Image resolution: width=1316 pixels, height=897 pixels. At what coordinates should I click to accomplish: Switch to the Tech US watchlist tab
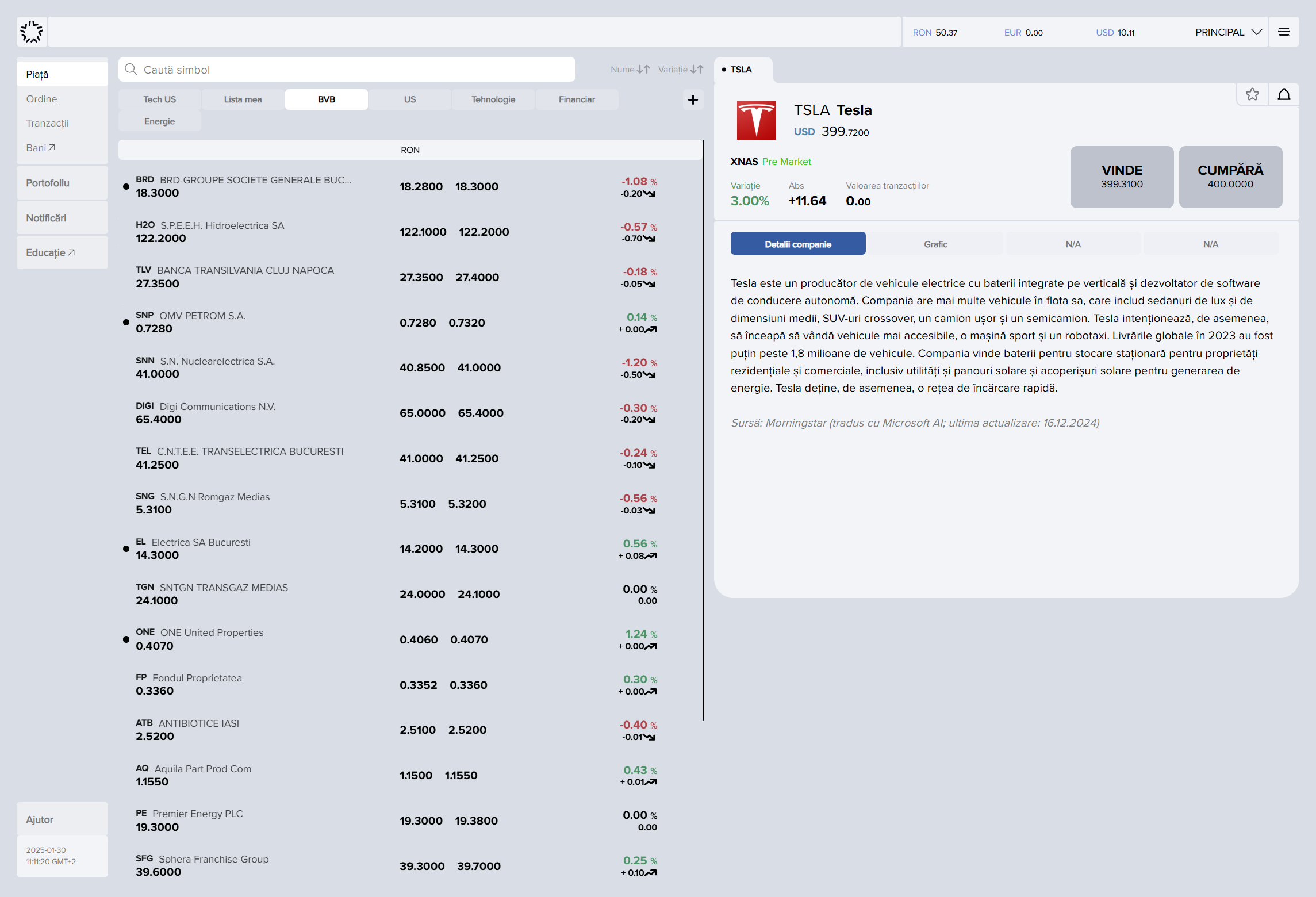[160, 99]
